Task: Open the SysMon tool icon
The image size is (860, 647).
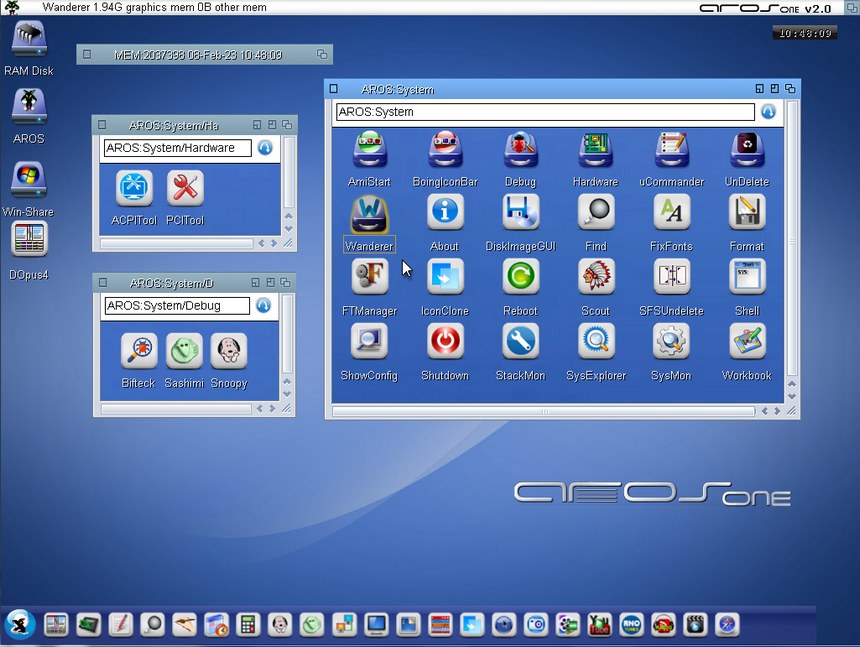Action: pyautogui.click(x=670, y=342)
